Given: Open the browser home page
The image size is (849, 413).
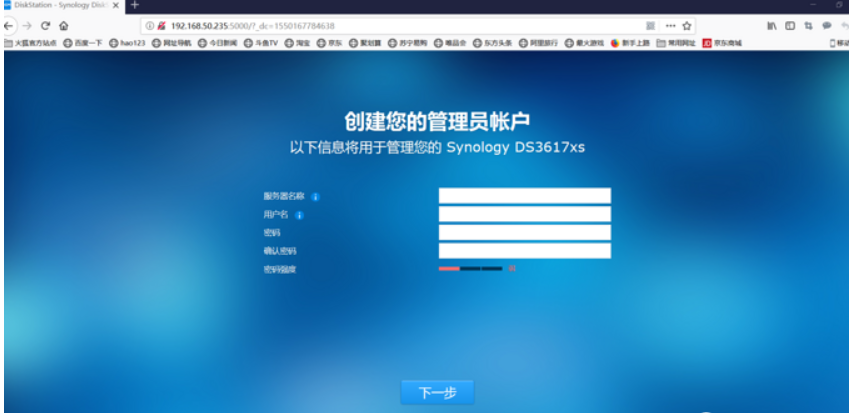Looking at the screenshot, I should point(64,26).
